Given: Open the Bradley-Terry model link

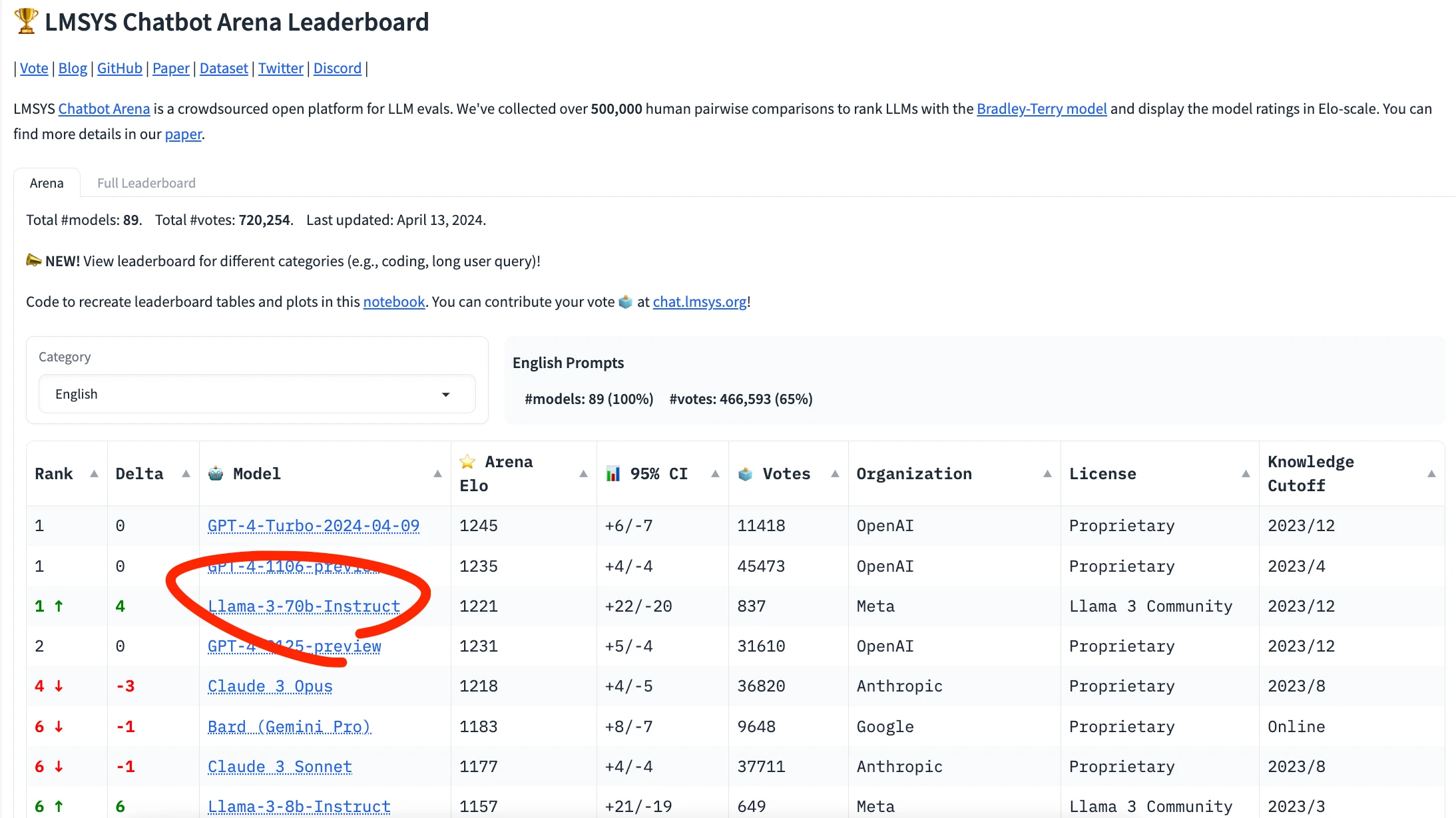Looking at the screenshot, I should pyautogui.click(x=1042, y=108).
